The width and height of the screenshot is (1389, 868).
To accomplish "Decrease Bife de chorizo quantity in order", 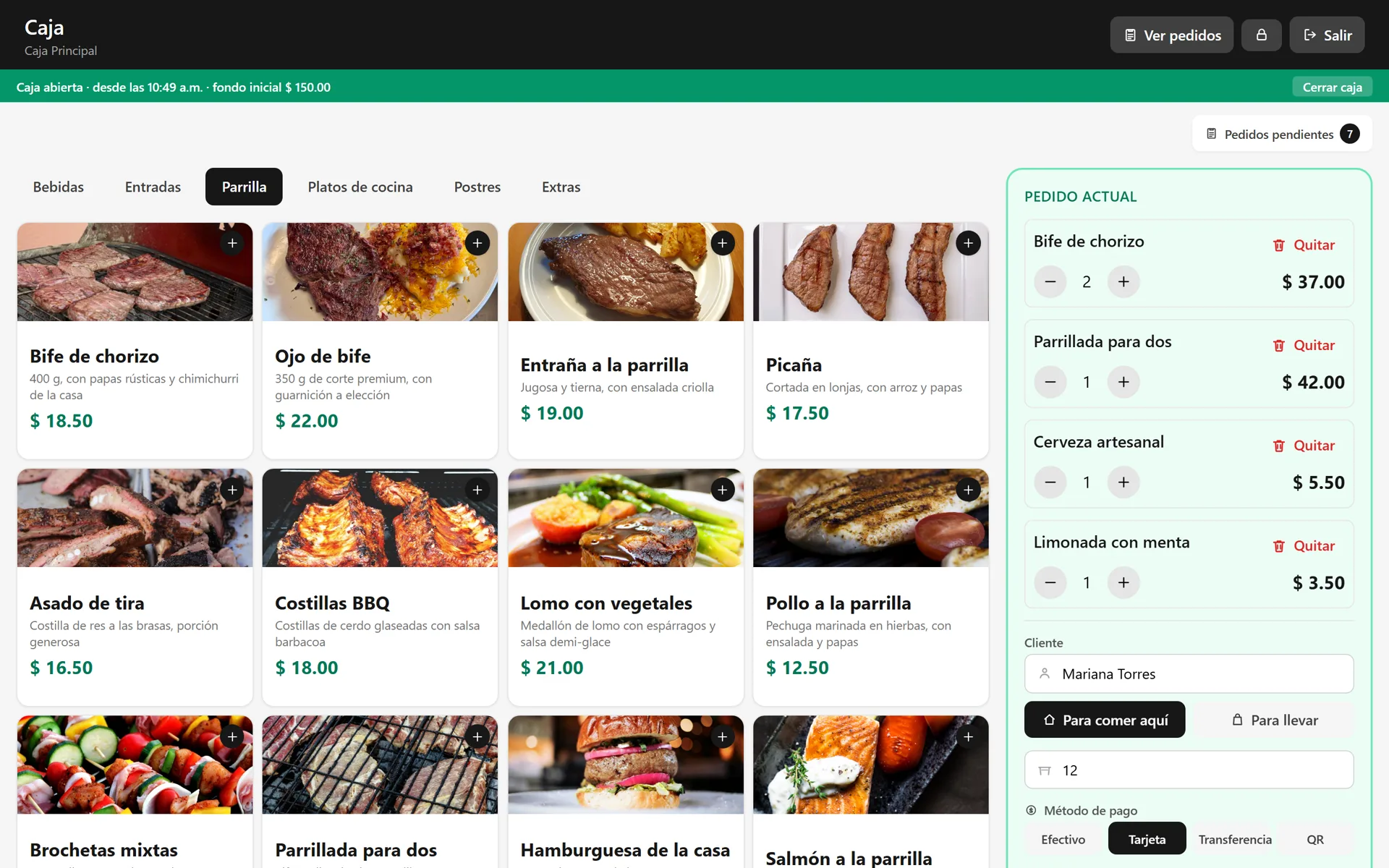I will [1050, 281].
